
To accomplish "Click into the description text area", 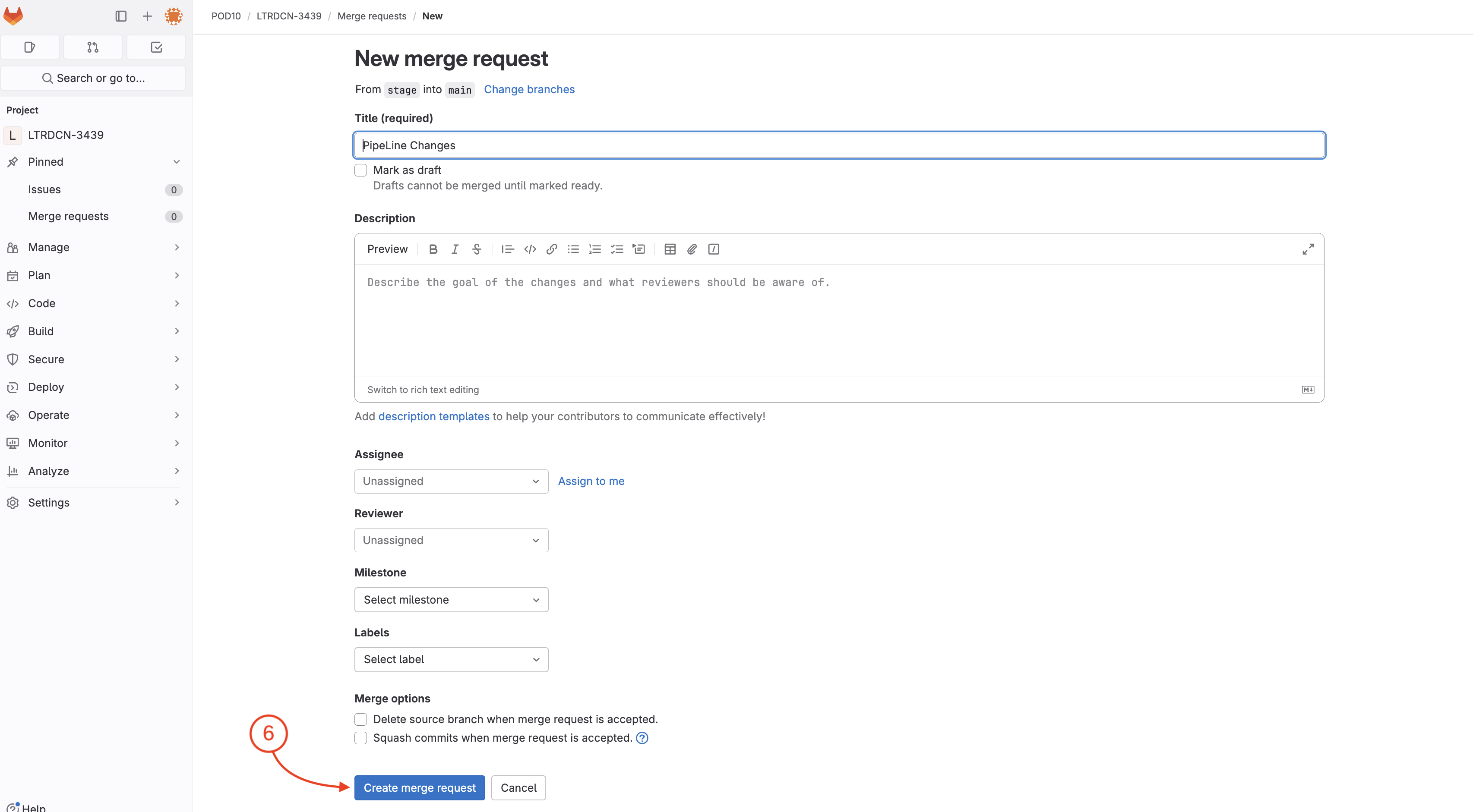I will (x=839, y=320).
